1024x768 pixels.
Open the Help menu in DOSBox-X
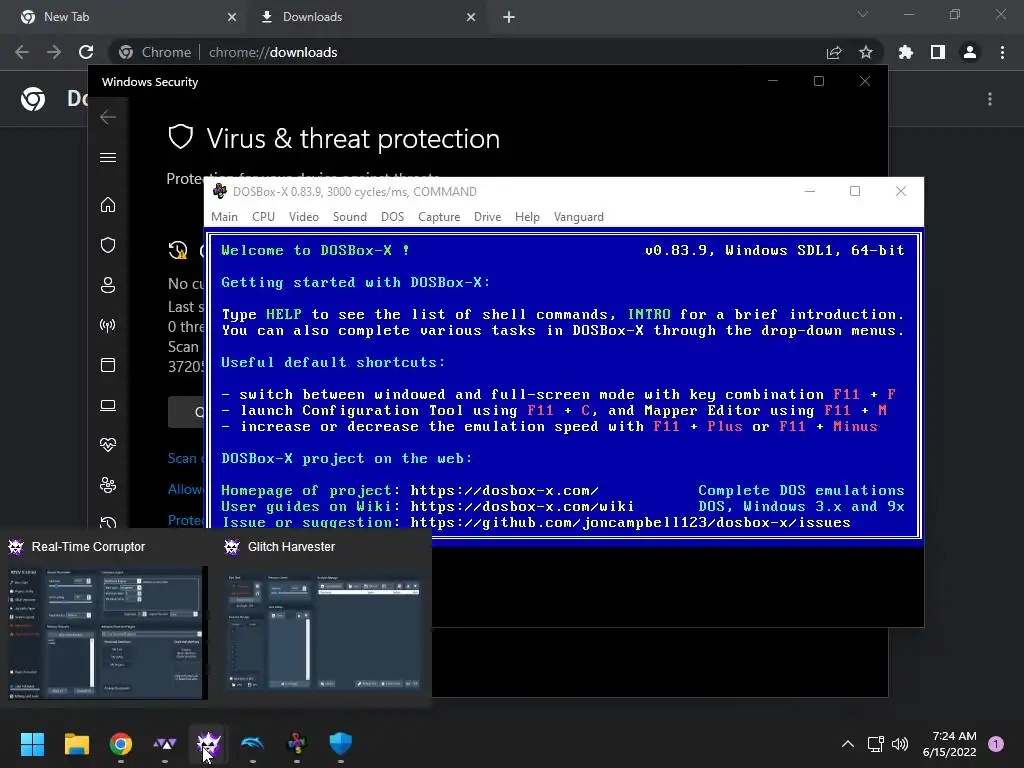527,217
